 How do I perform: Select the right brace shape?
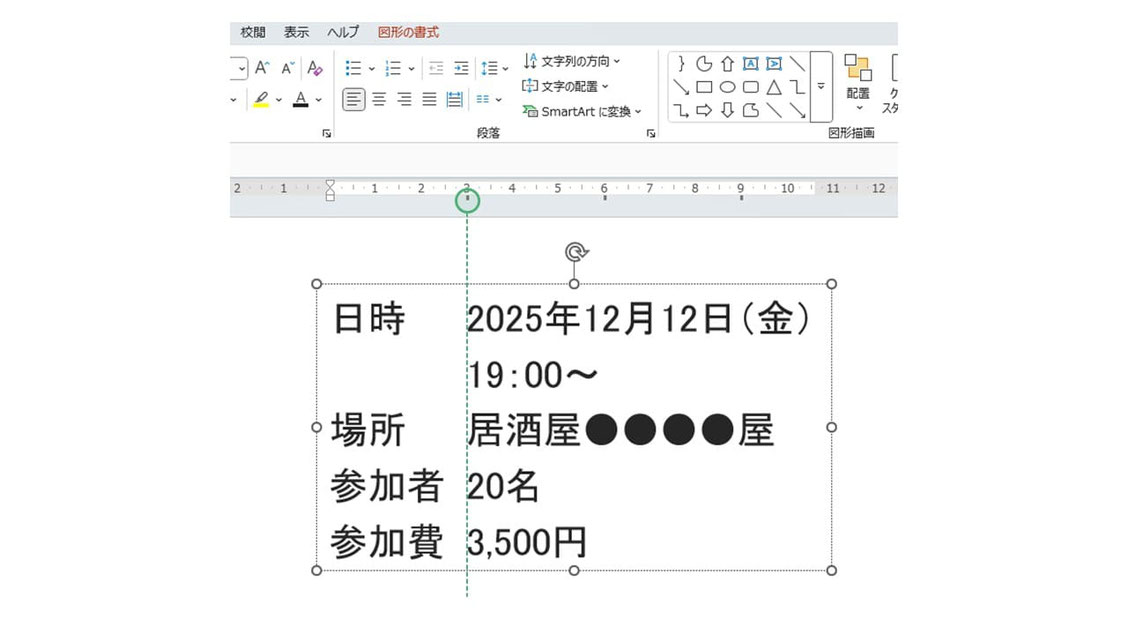(681, 64)
